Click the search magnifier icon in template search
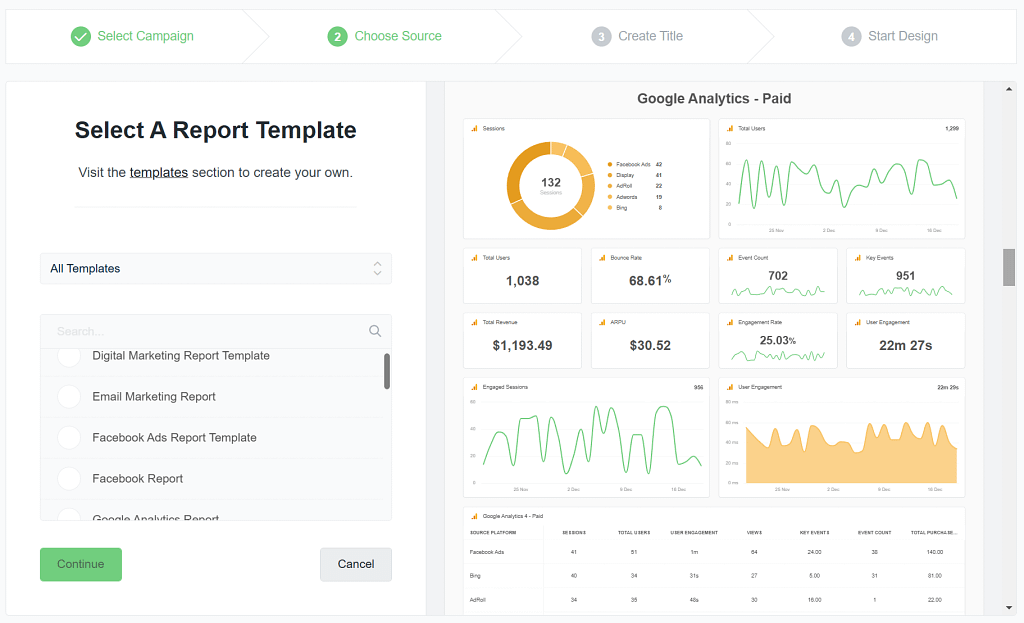1024x623 pixels. (x=375, y=331)
